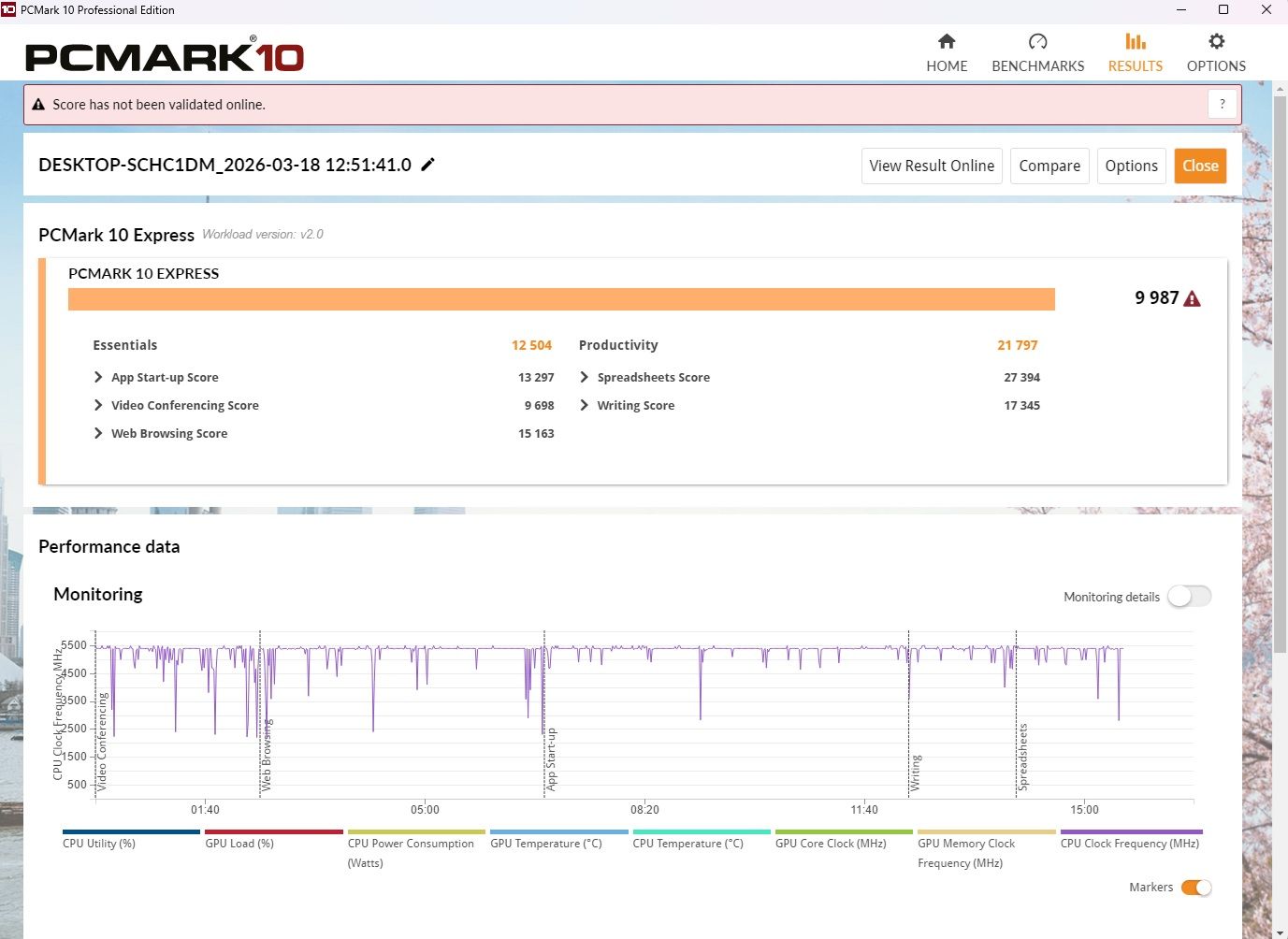
Task: Click the View Result Online button
Action: (931, 166)
